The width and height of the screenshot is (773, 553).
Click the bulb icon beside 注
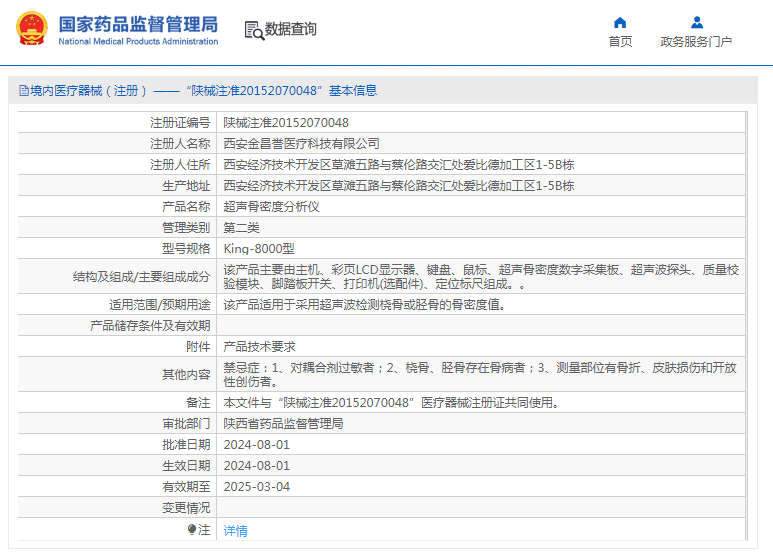pyautogui.click(x=192, y=529)
